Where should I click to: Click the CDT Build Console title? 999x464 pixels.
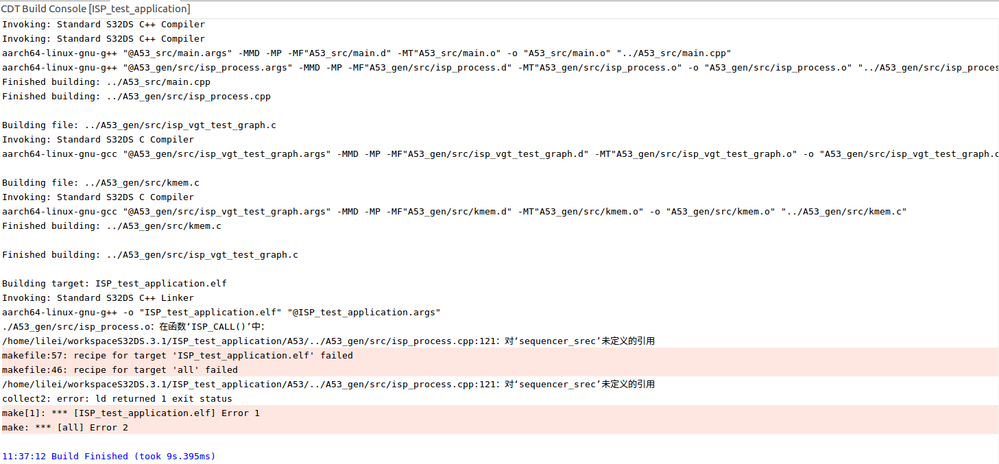click(x=95, y=9)
